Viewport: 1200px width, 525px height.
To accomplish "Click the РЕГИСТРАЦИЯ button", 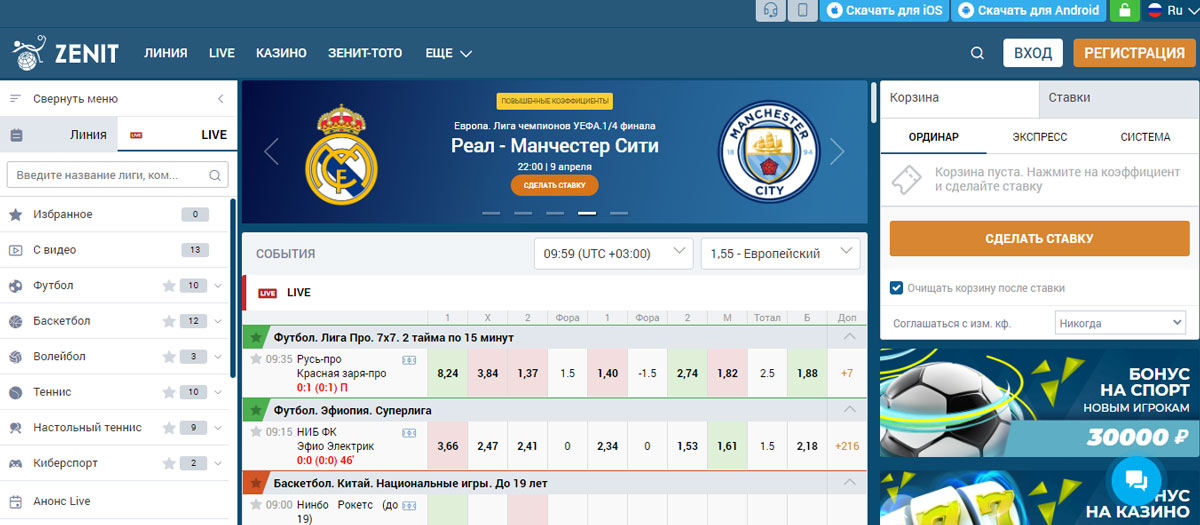I will pyautogui.click(x=1134, y=53).
